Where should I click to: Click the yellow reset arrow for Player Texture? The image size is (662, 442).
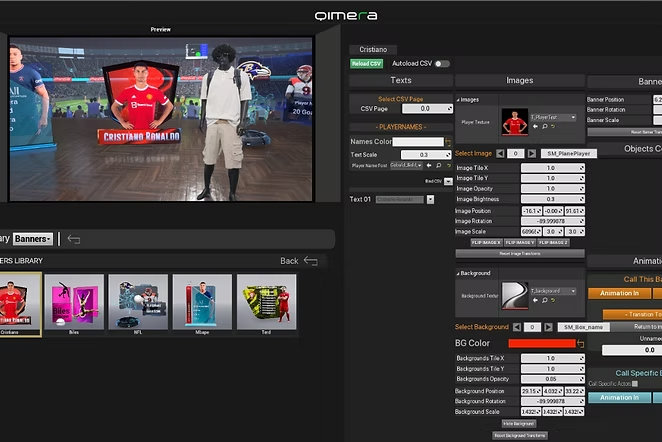point(553,126)
